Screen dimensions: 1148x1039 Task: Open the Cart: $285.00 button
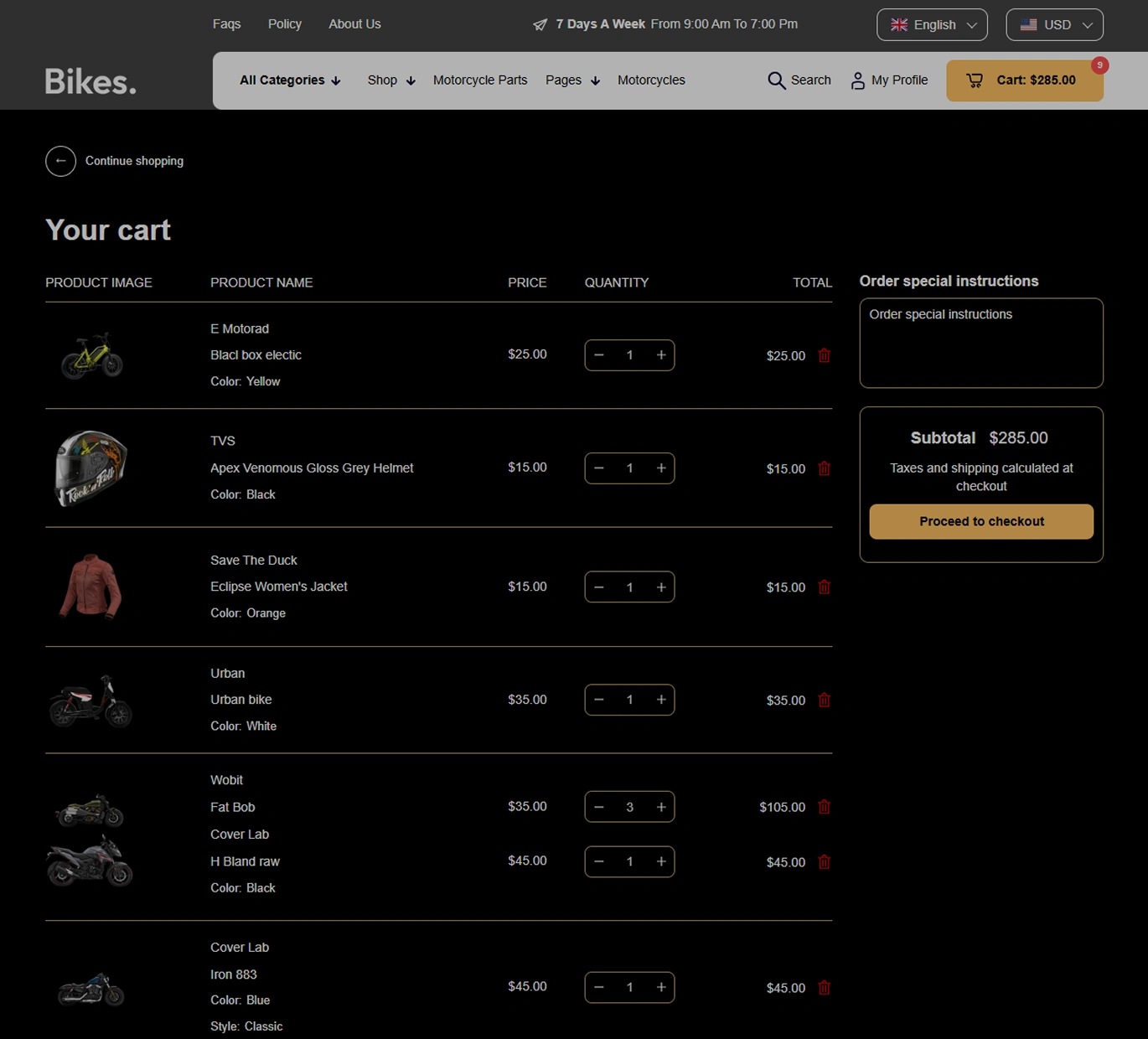tap(1025, 80)
